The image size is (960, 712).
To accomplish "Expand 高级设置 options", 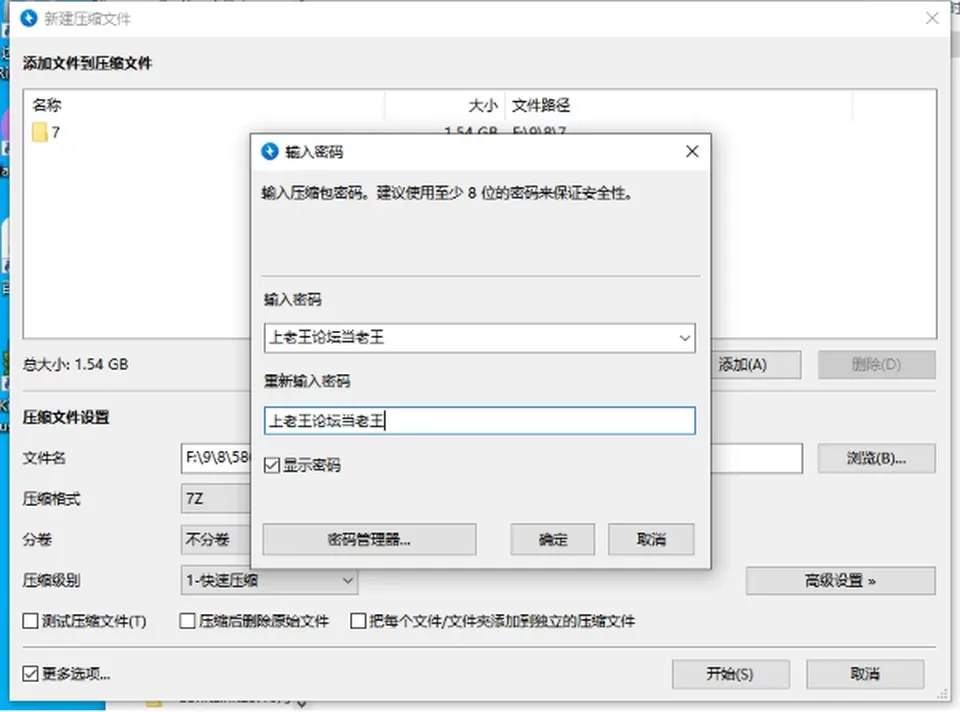I will pyautogui.click(x=841, y=580).
